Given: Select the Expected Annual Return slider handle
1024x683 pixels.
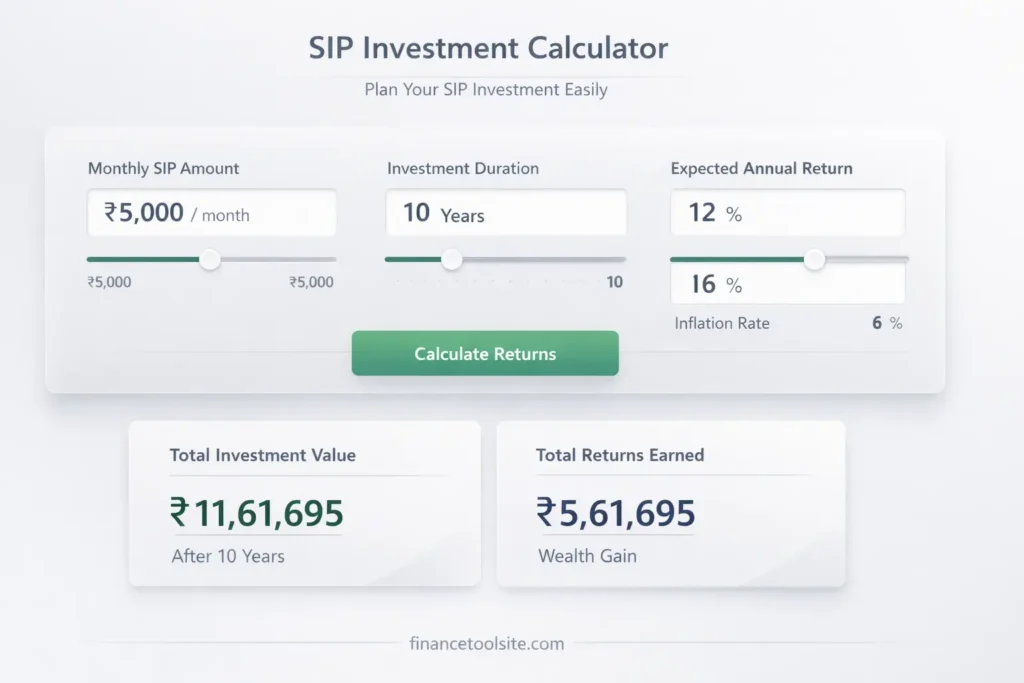Looking at the screenshot, I should click(x=815, y=259).
